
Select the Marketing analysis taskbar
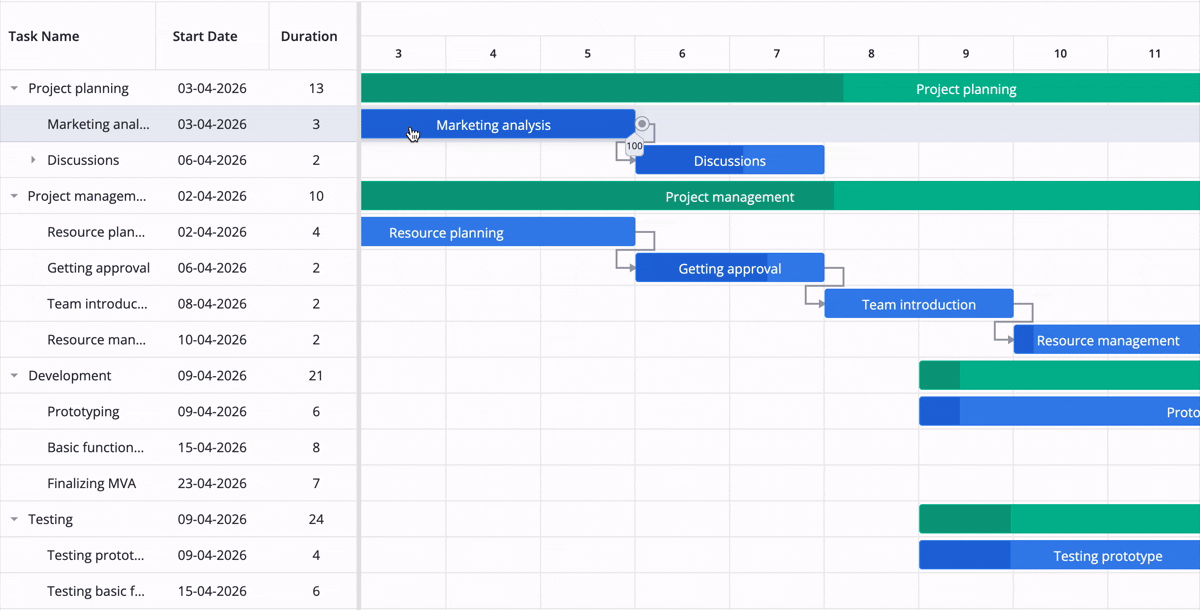click(x=493, y=124)
